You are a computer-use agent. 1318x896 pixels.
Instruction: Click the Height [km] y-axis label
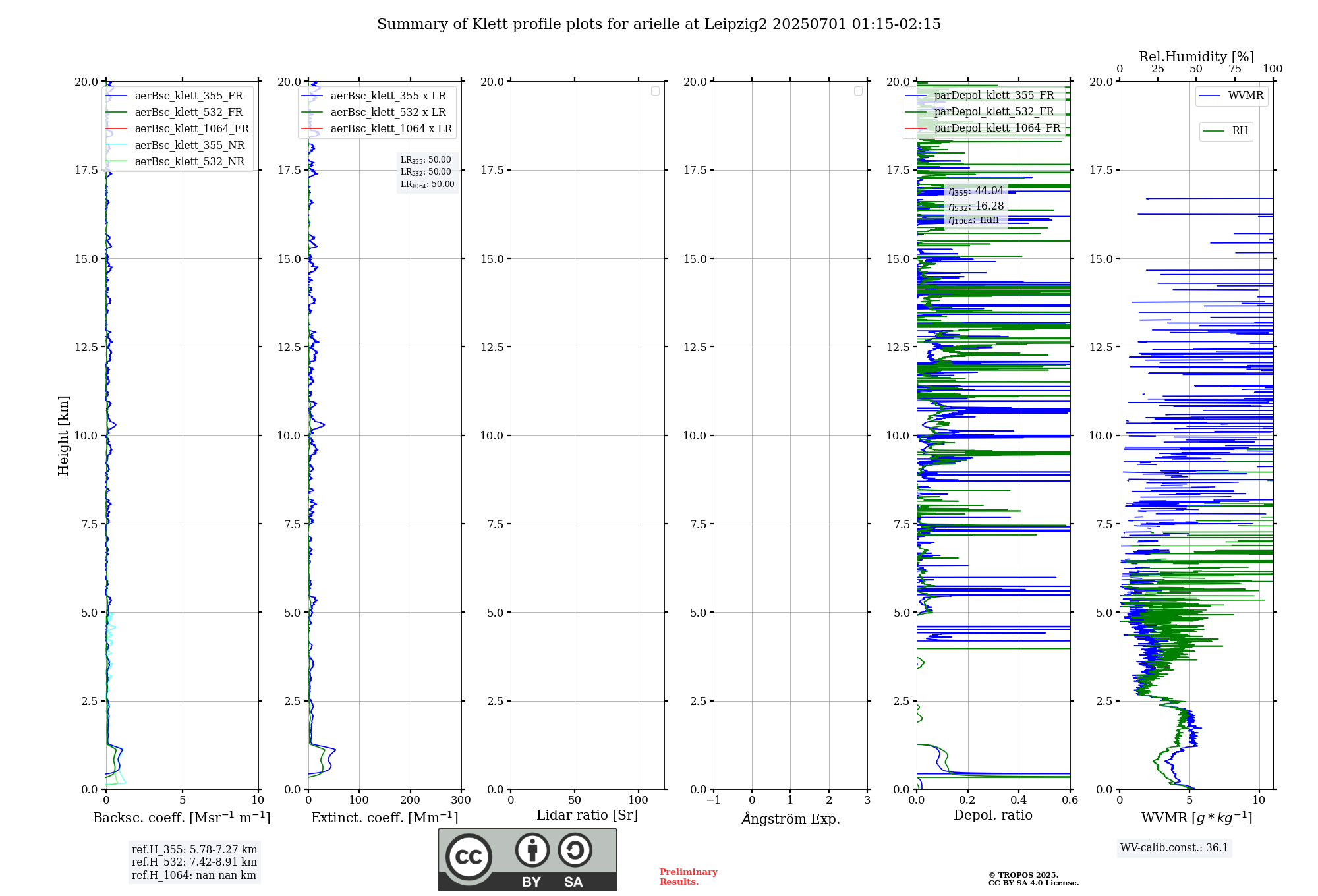(x=63, y=435)
